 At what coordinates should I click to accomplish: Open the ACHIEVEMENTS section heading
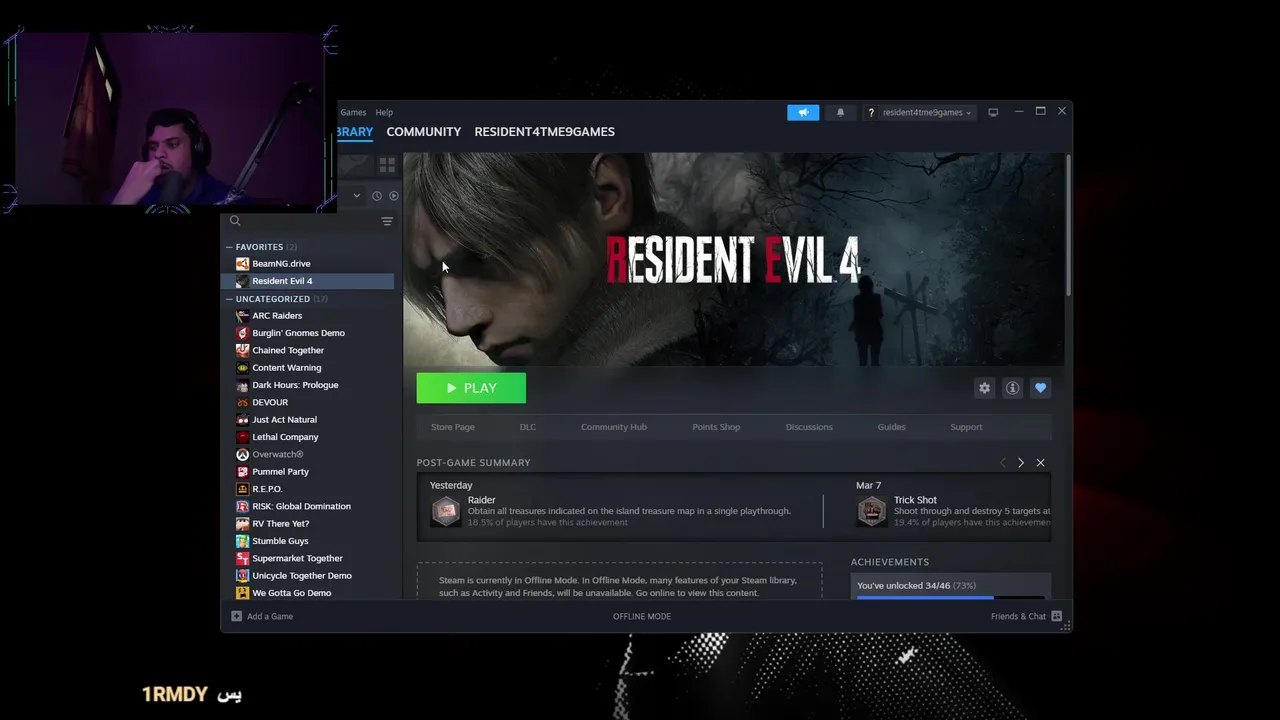pos(890,562)
